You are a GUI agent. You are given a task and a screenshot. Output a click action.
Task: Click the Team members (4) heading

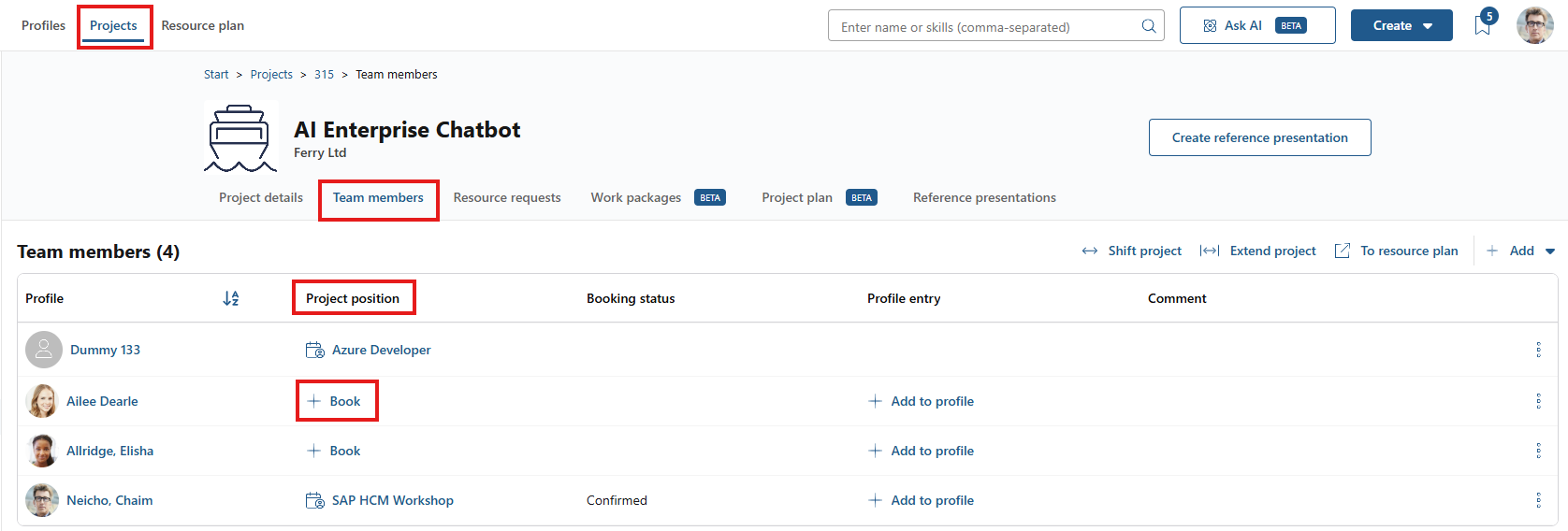98,251
